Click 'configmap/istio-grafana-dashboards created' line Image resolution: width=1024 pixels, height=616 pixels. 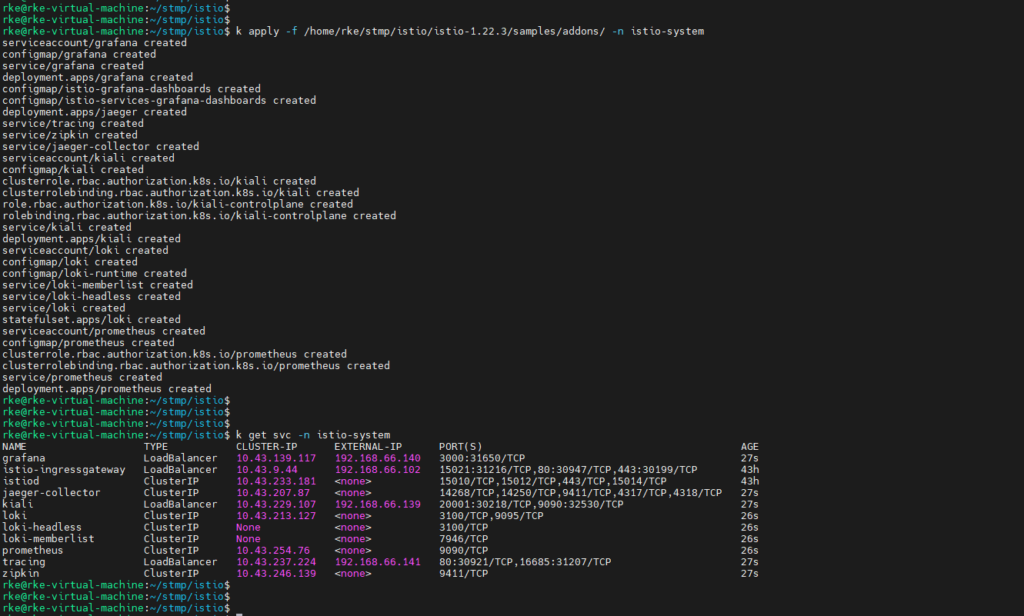coord(131,89)
